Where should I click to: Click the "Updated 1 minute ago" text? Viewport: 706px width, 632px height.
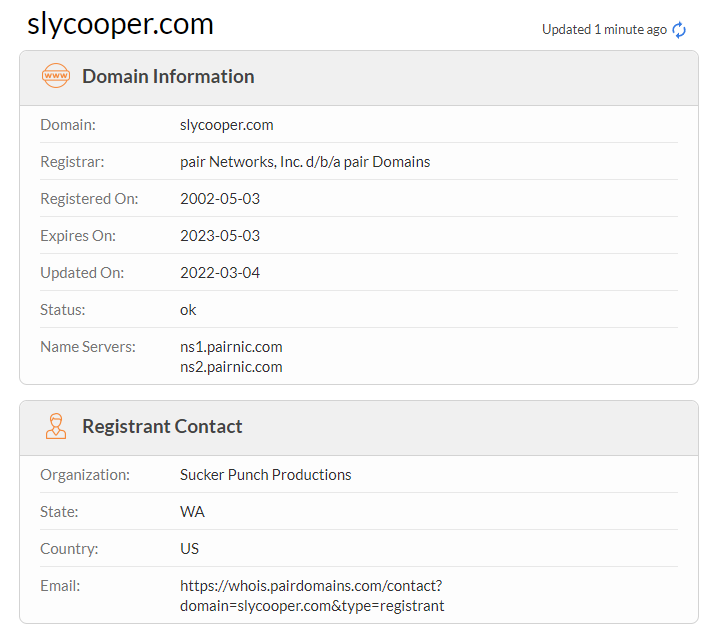[x=604, y=30]
